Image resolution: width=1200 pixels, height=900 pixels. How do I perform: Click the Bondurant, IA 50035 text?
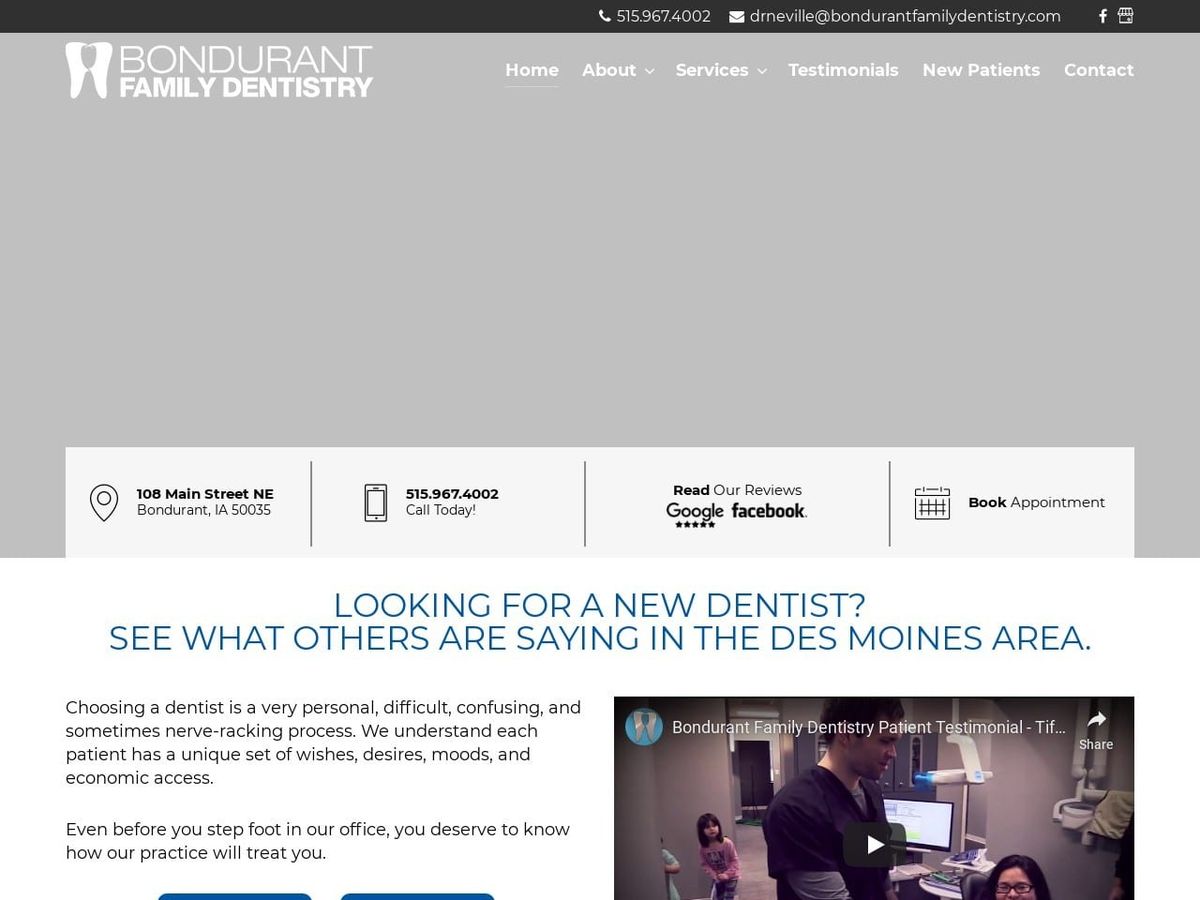[204, 510]
